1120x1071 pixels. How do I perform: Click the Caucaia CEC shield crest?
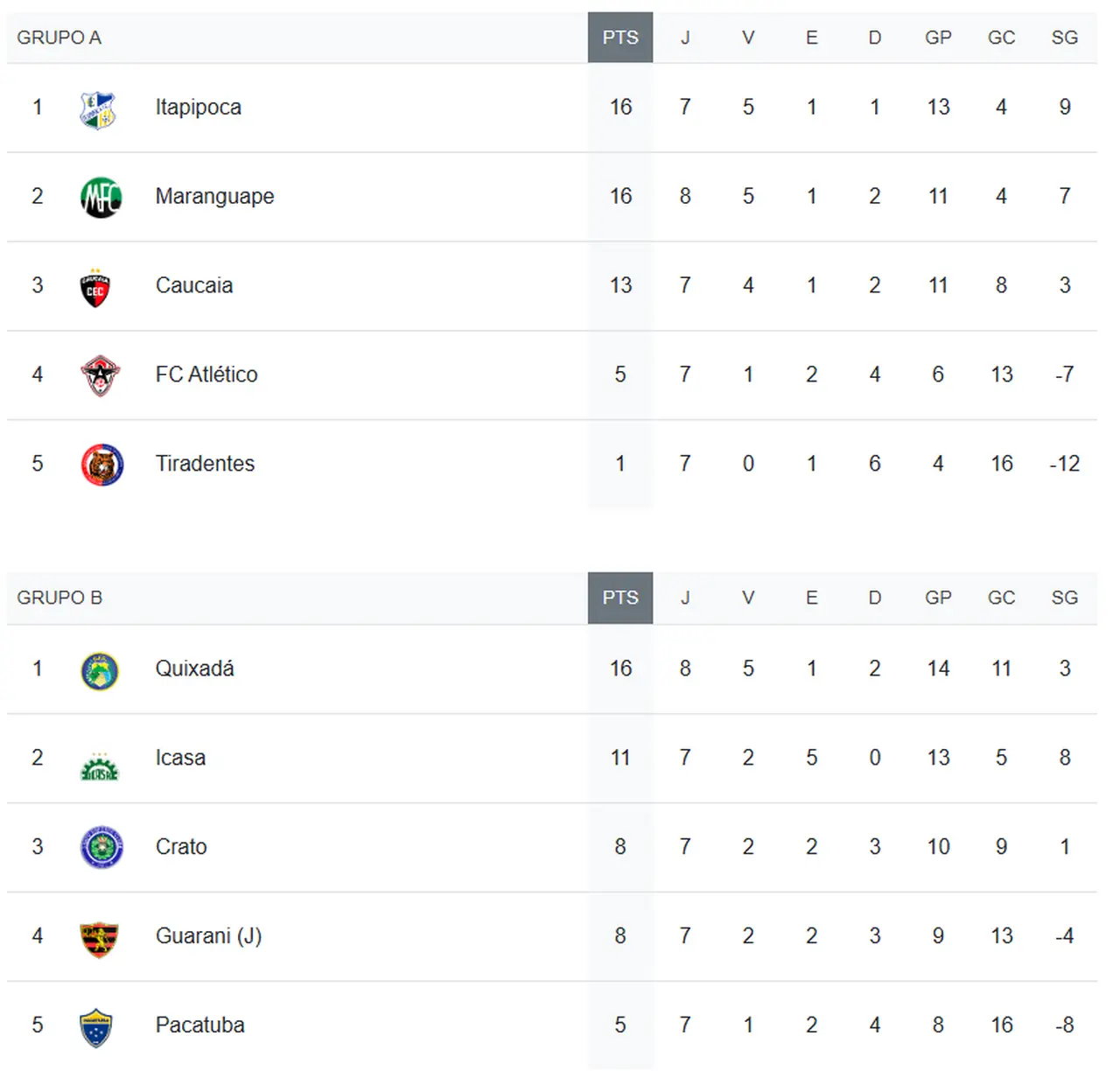pos(95,288)
